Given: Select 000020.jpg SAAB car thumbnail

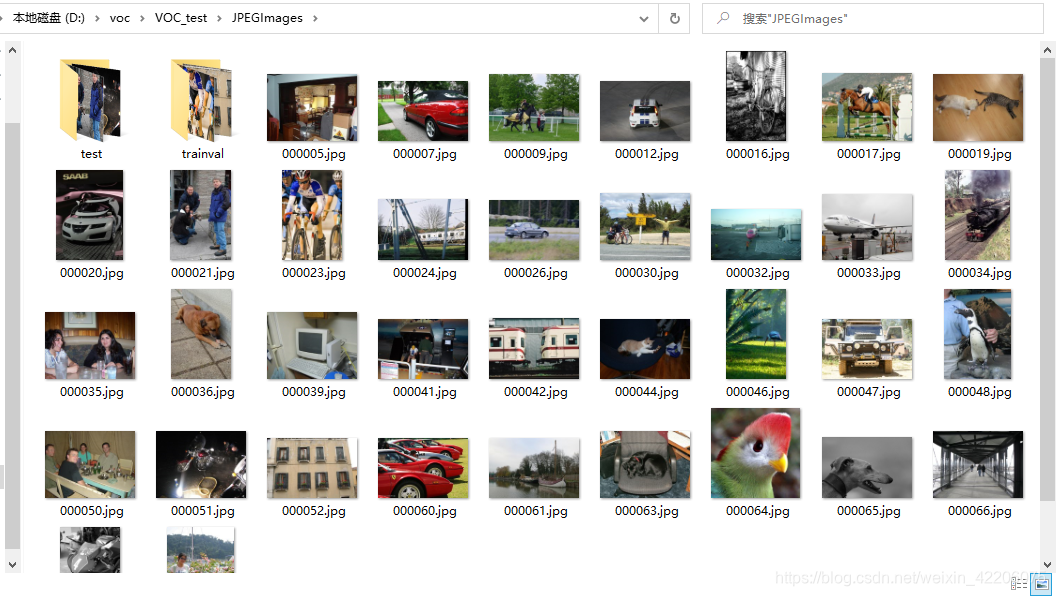Looking at the screenshot, I should tap(90, 215).
